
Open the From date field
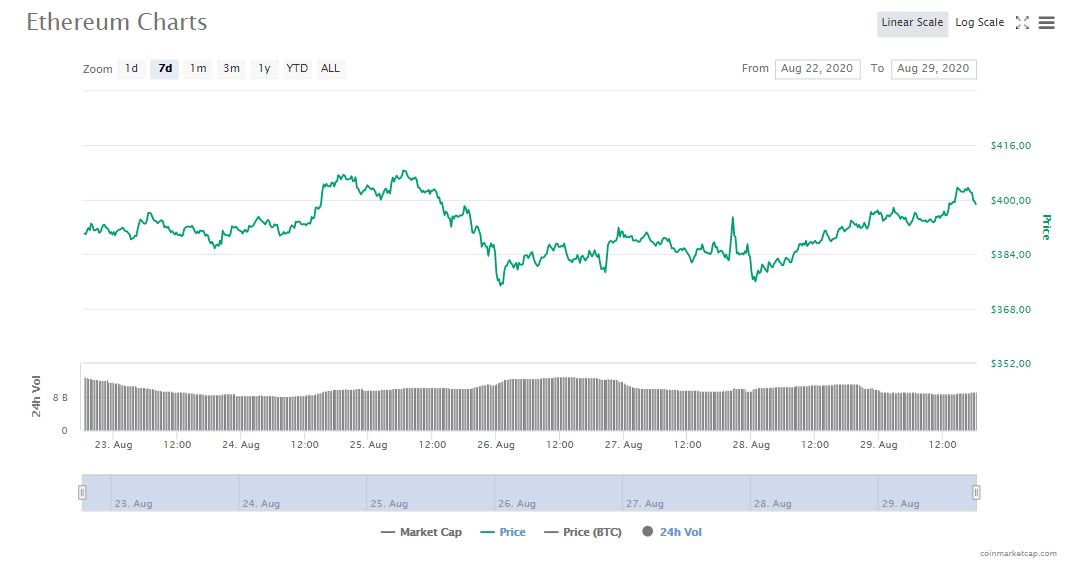(x=817, y=69)
